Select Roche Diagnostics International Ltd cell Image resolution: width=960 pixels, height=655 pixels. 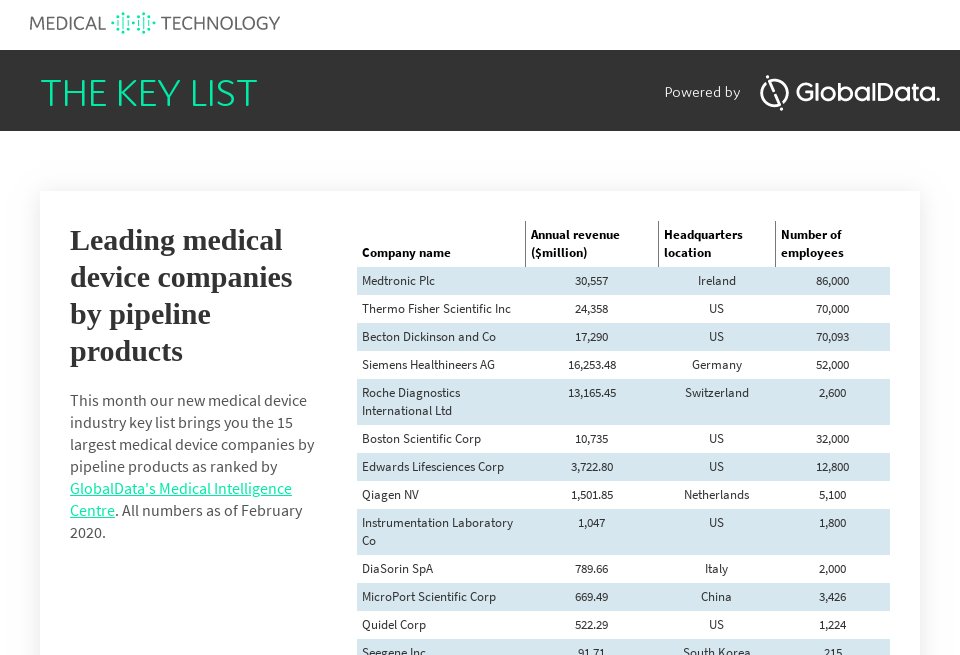[x=411, y=402]
